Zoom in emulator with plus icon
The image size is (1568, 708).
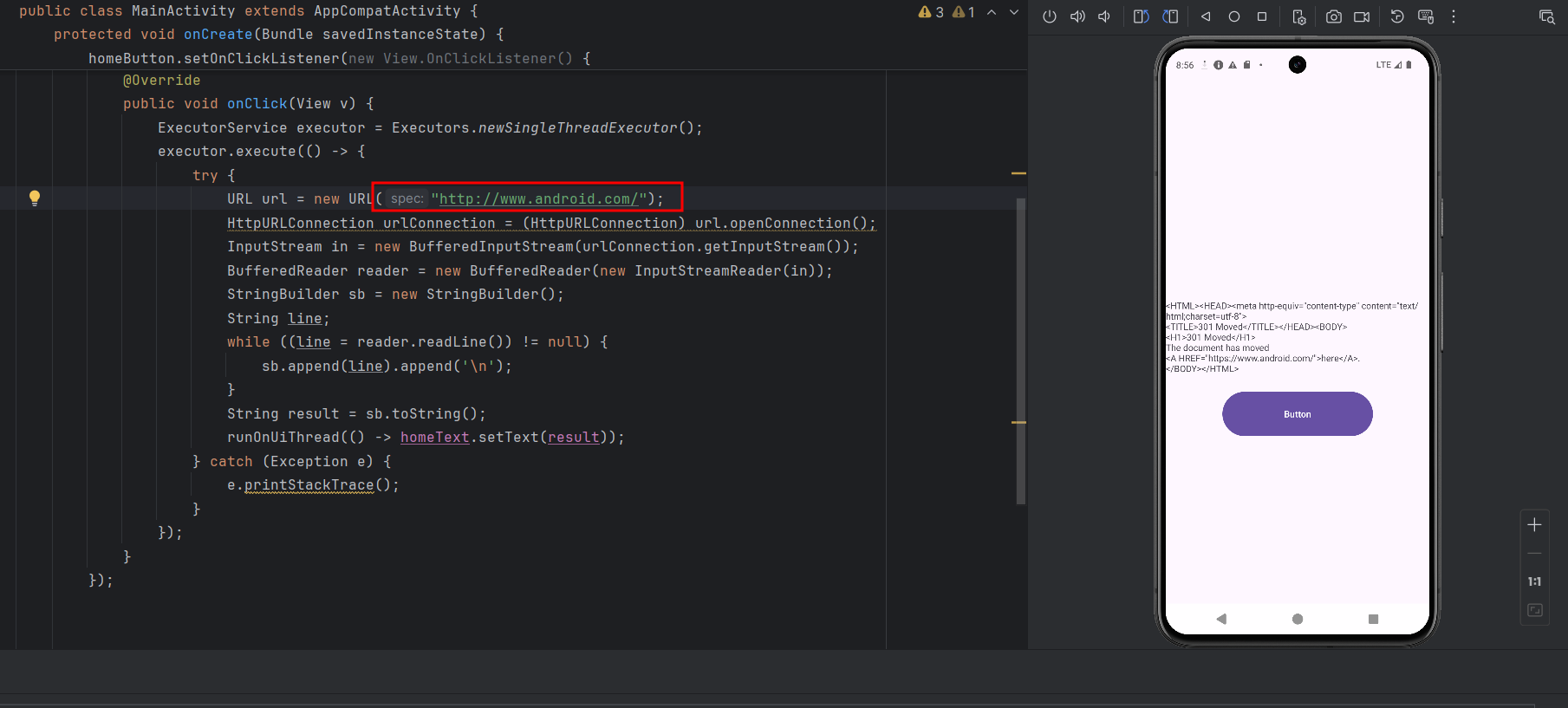1534,524
